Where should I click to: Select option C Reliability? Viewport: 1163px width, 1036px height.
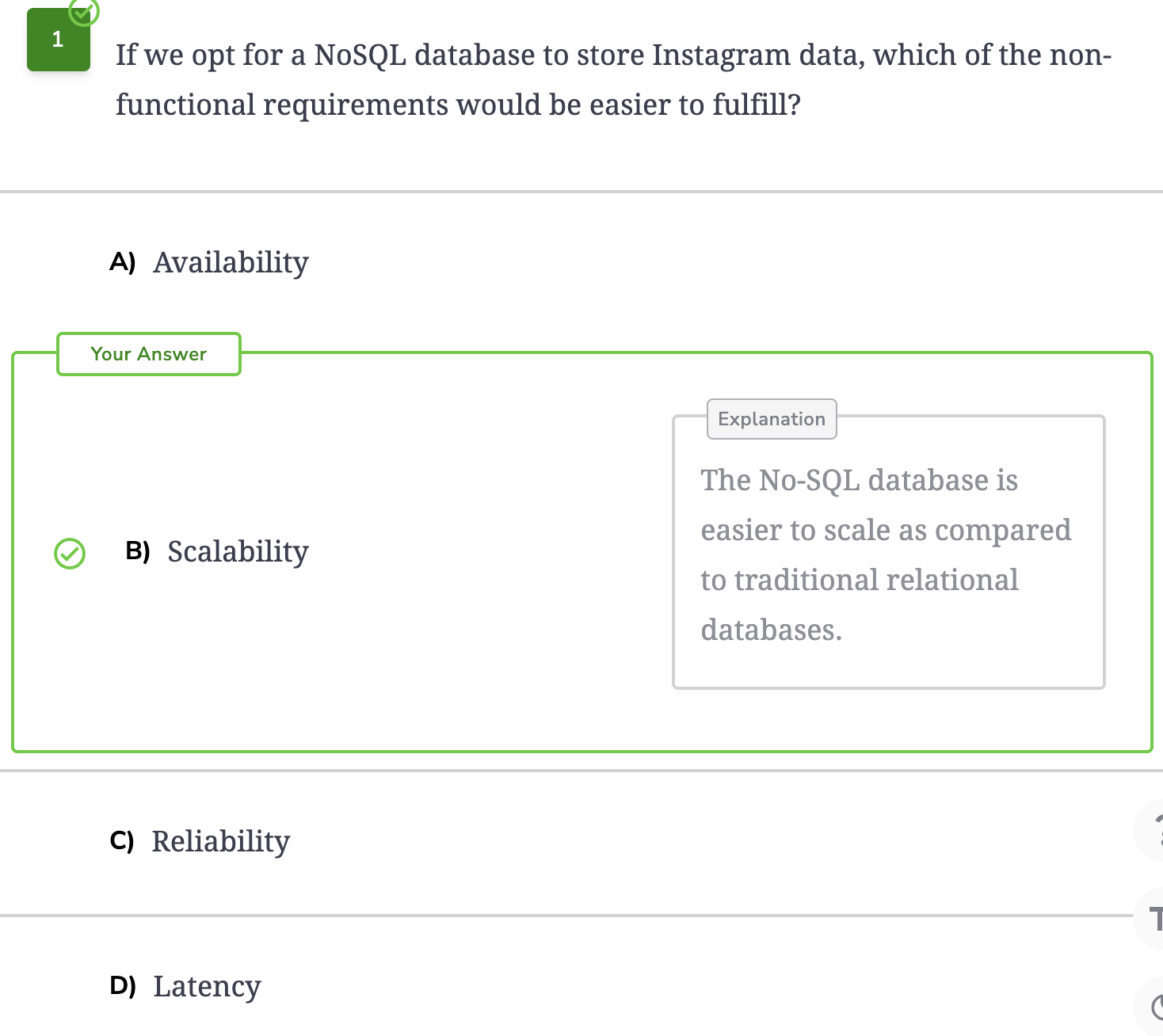pyautogui.click(x=200, y=841)
